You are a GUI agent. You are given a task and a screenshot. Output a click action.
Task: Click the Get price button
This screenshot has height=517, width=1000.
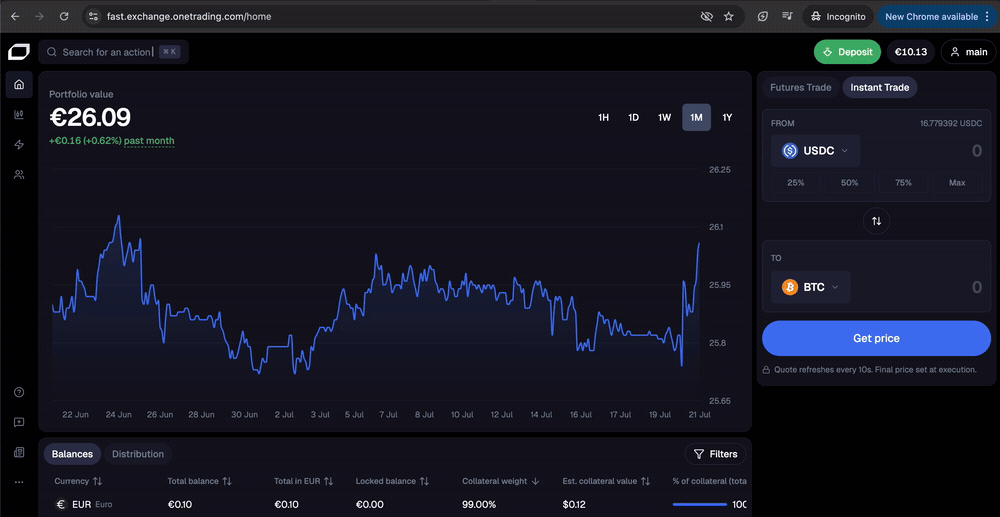(x=876, y=339)
